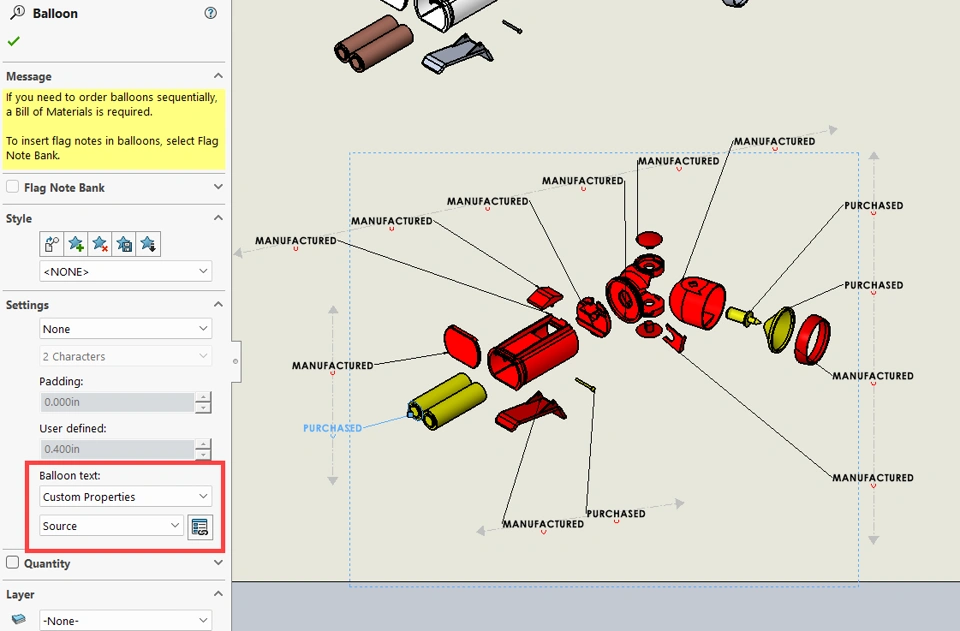Click Add or Update a Style icon
The width and height of the screenshot is (960, 631).
(76, 244)
